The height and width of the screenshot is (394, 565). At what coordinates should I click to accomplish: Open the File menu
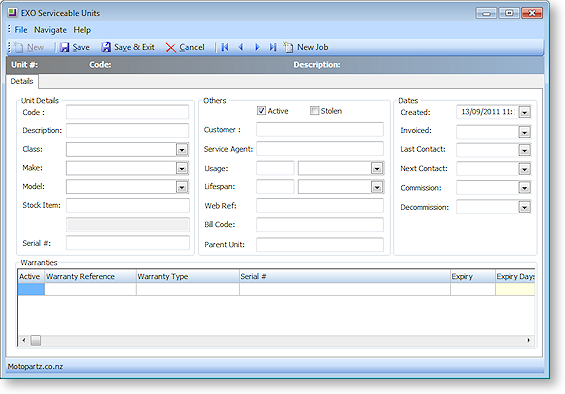pyautogui.click(x=21, y=30)
